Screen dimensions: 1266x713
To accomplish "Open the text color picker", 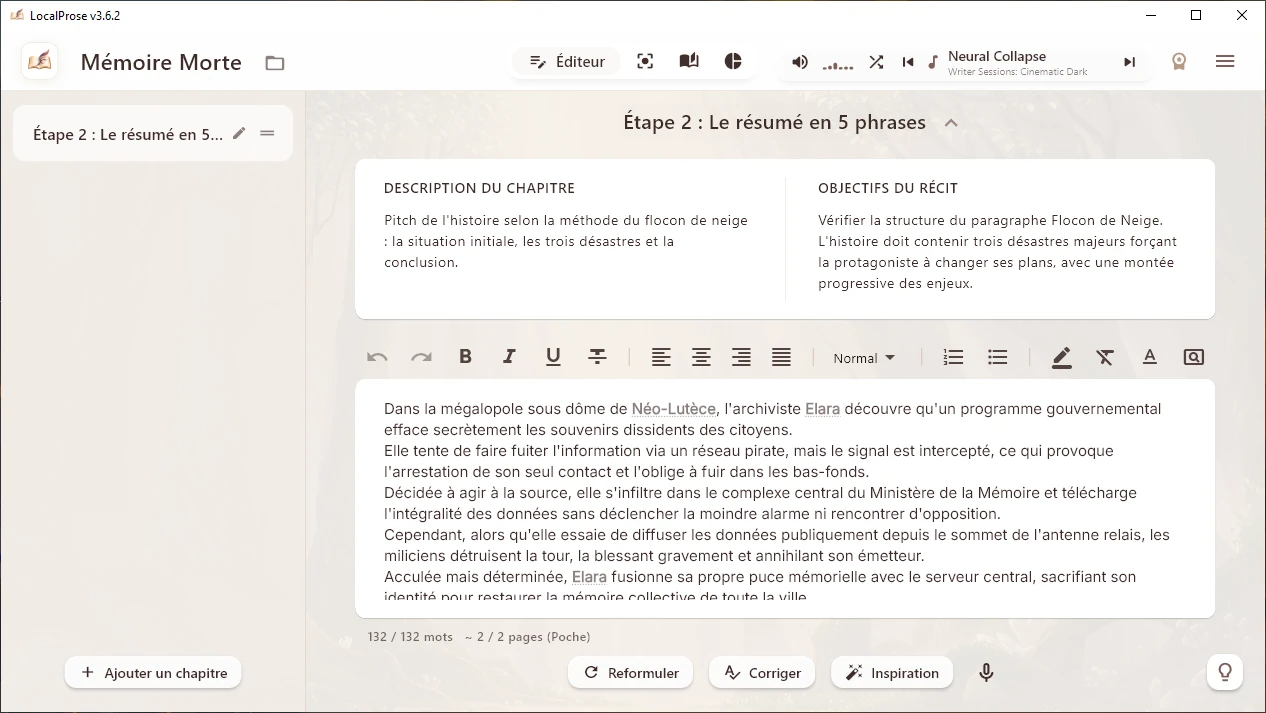I will pyautogui.click(x=1150, y=357).
